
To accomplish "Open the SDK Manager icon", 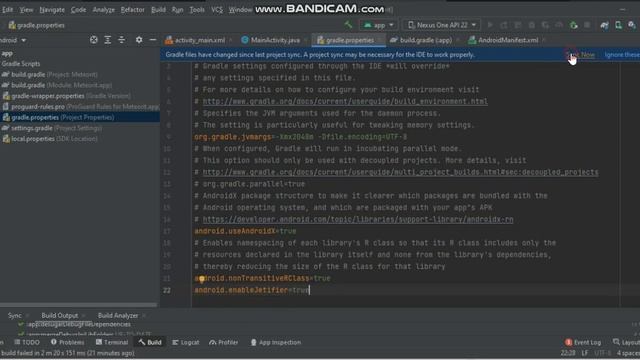I will [x=632, y=25].
